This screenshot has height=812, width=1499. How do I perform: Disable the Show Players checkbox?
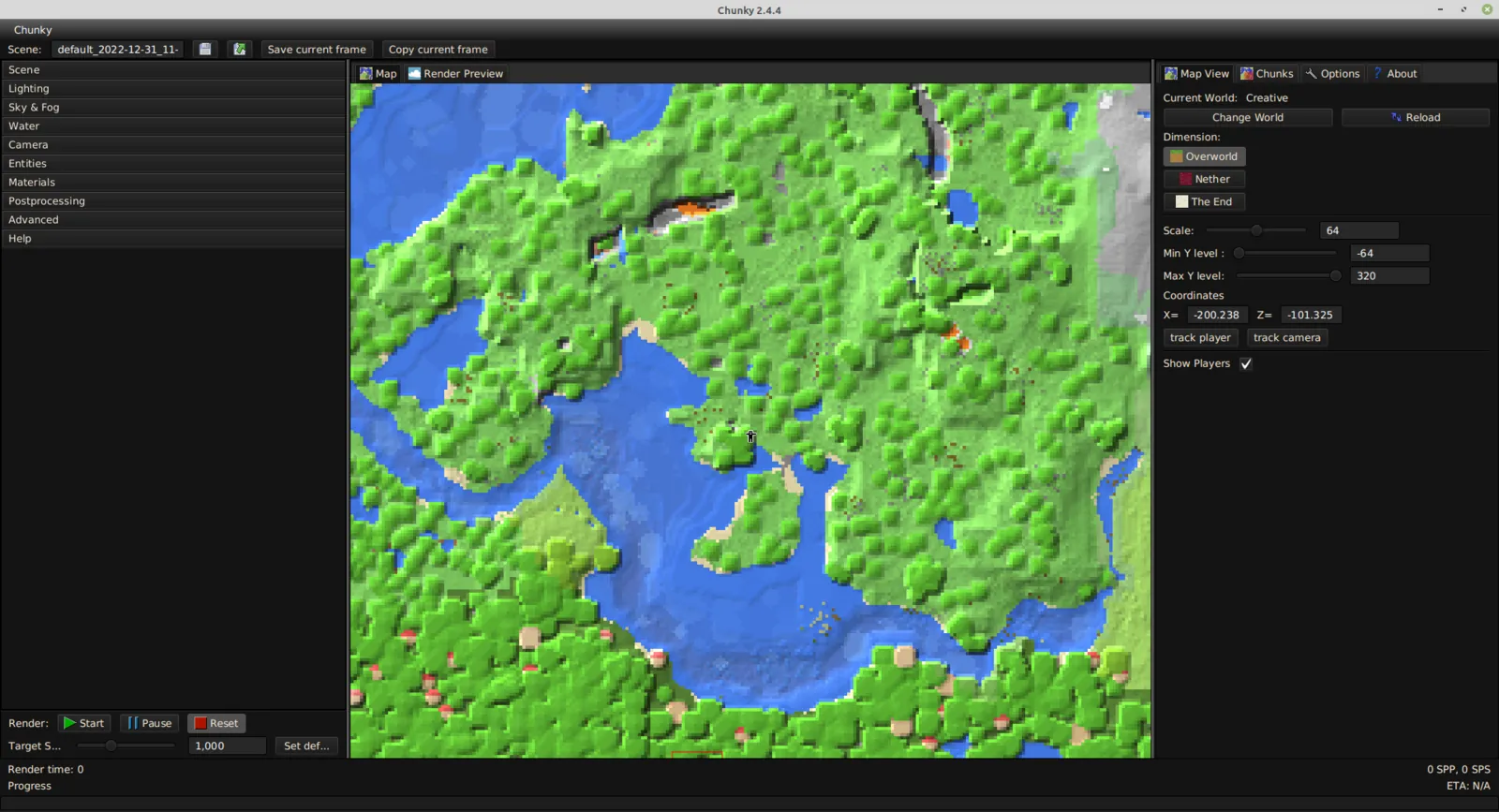coord(1246,363)
